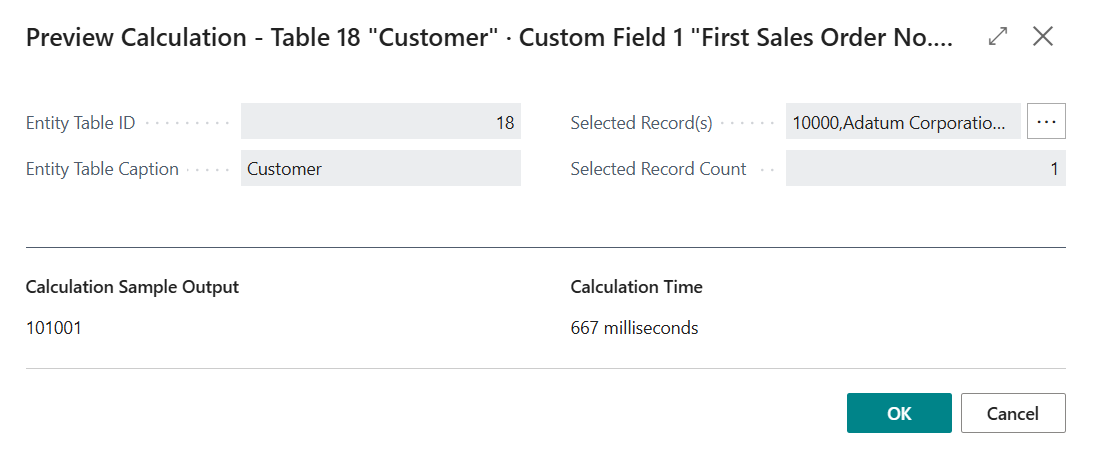Viewport: 1093px width, 456px height.
Task: Click the divider above Calculation Sample Output
Action: point(545,247)
